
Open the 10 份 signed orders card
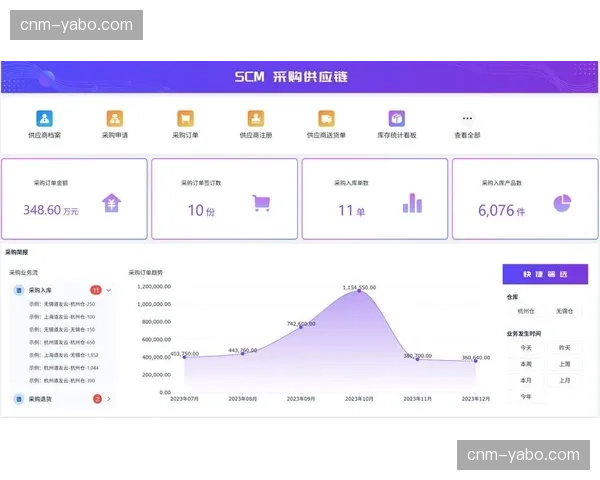point(225,199)
